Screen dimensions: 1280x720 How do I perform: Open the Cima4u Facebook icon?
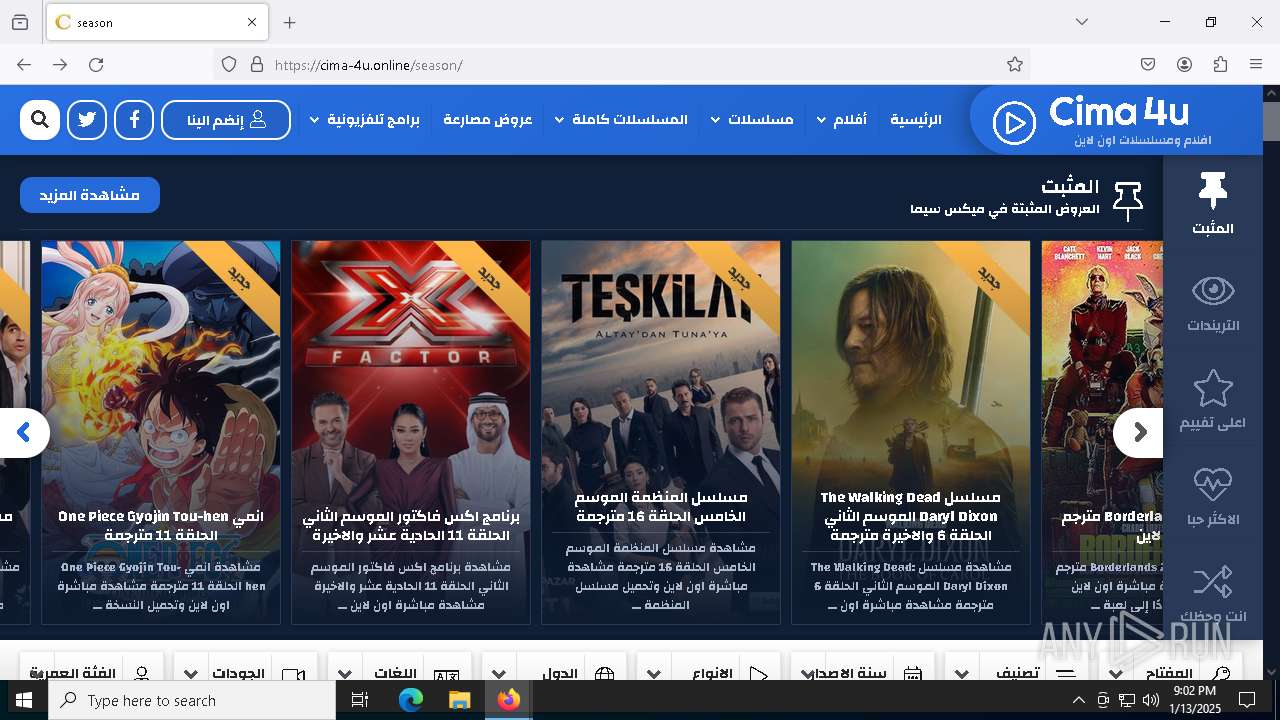[x=134, y=120]
